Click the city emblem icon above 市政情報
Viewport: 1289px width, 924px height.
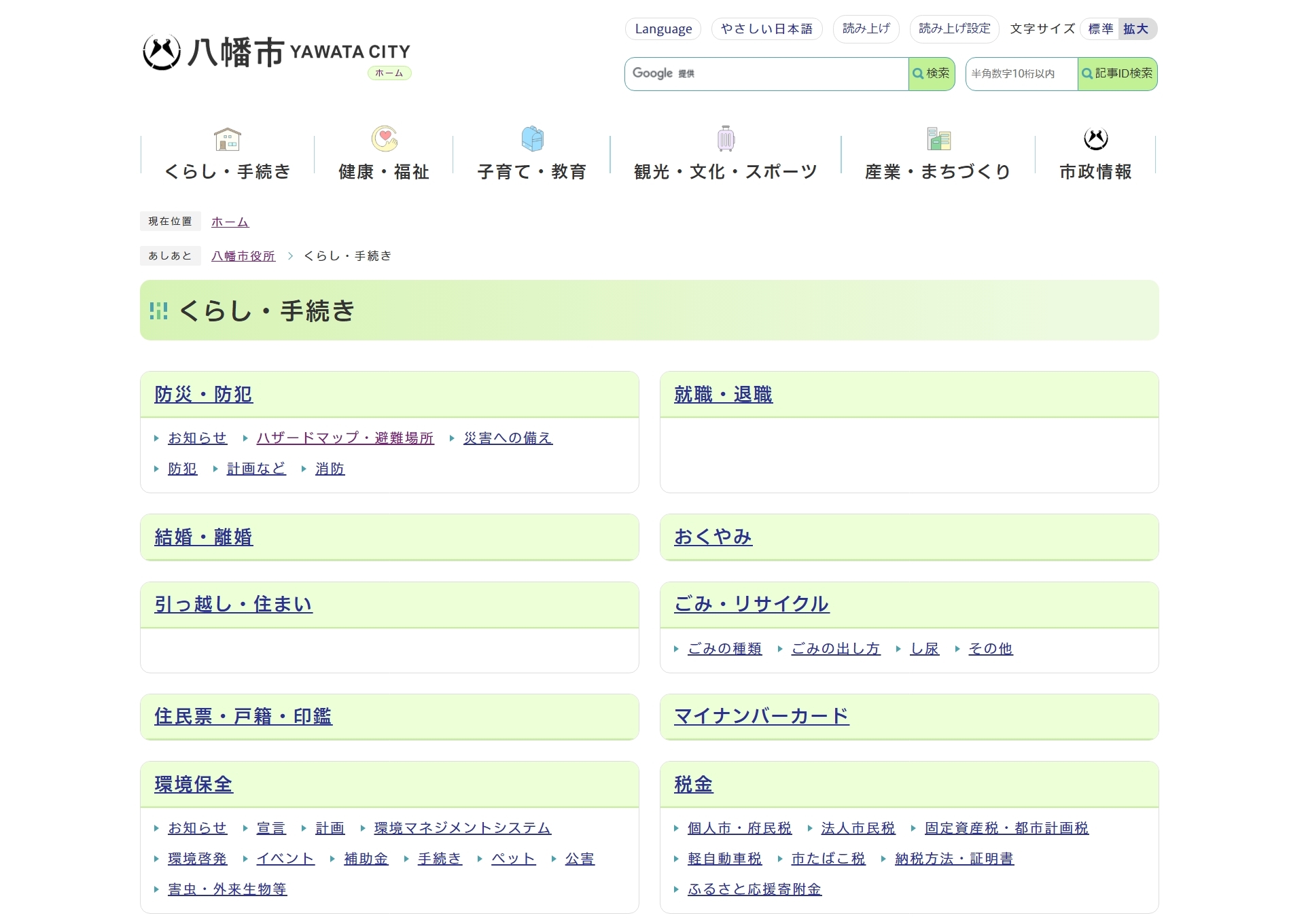pos(1095,139)
